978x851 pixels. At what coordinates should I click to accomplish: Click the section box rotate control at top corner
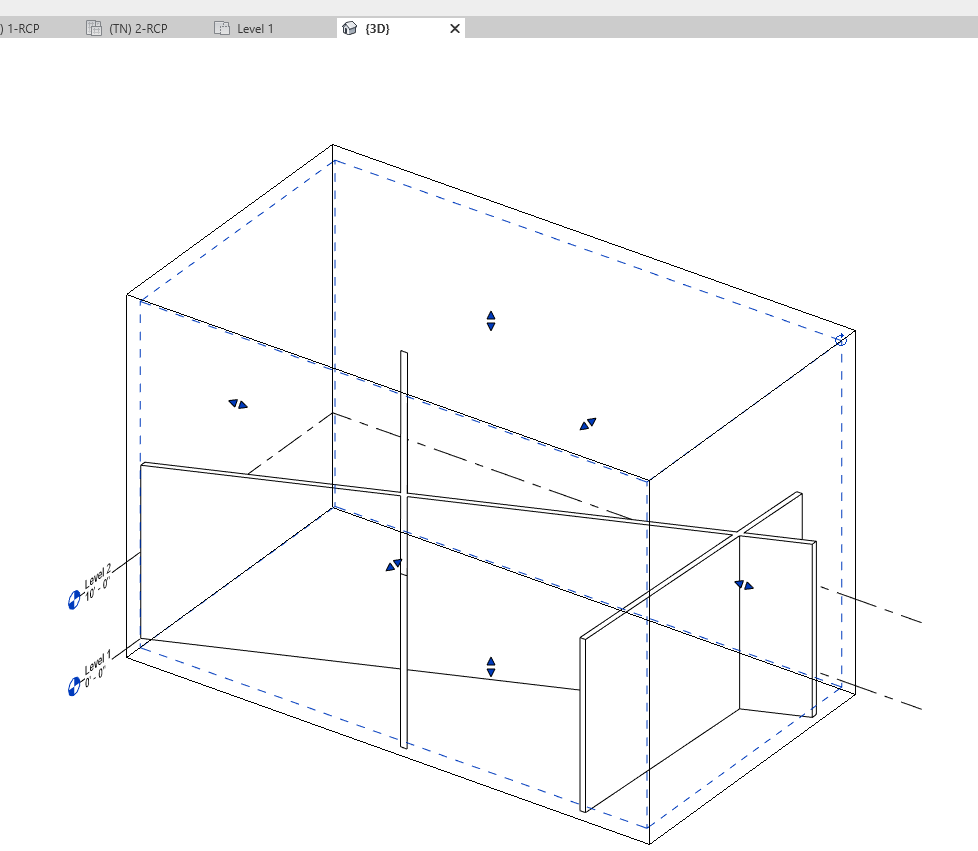coord(841,340)
